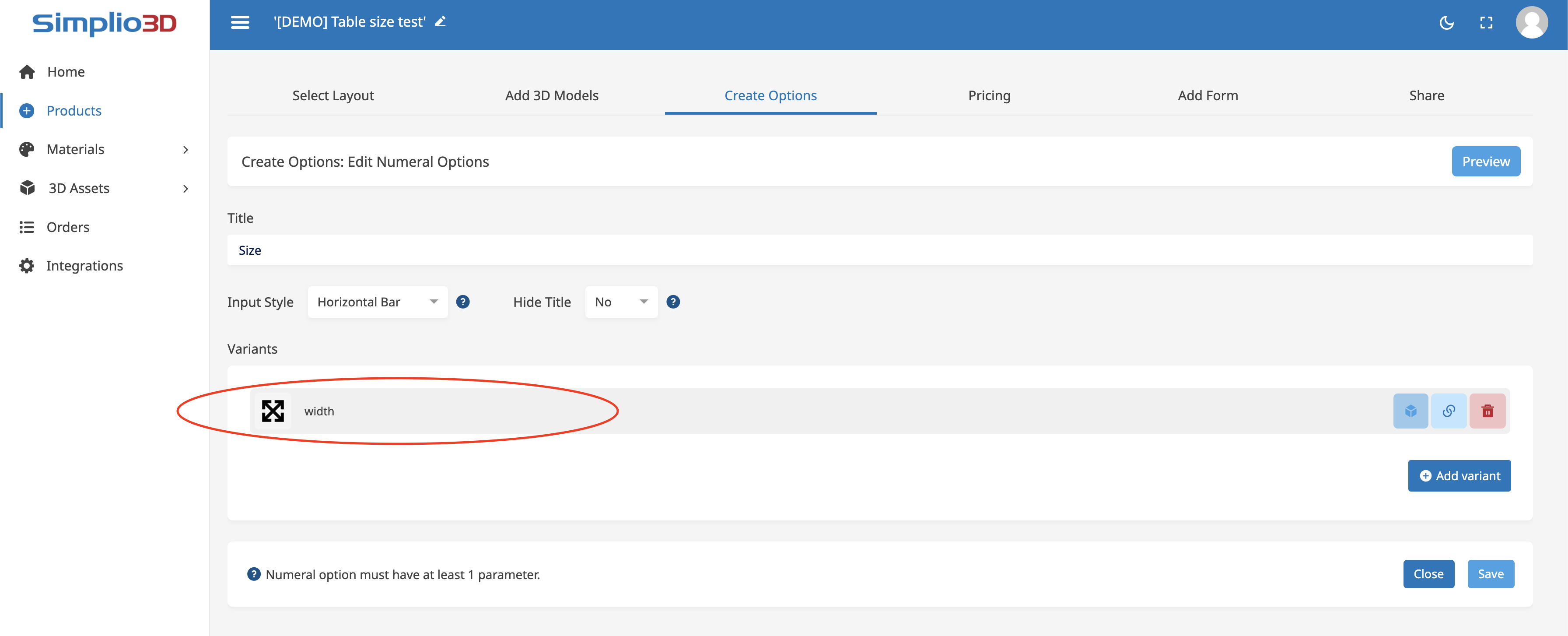1568x636 pixels.
Task: Click the Preview button
Action: click(x=1485, y=162)
